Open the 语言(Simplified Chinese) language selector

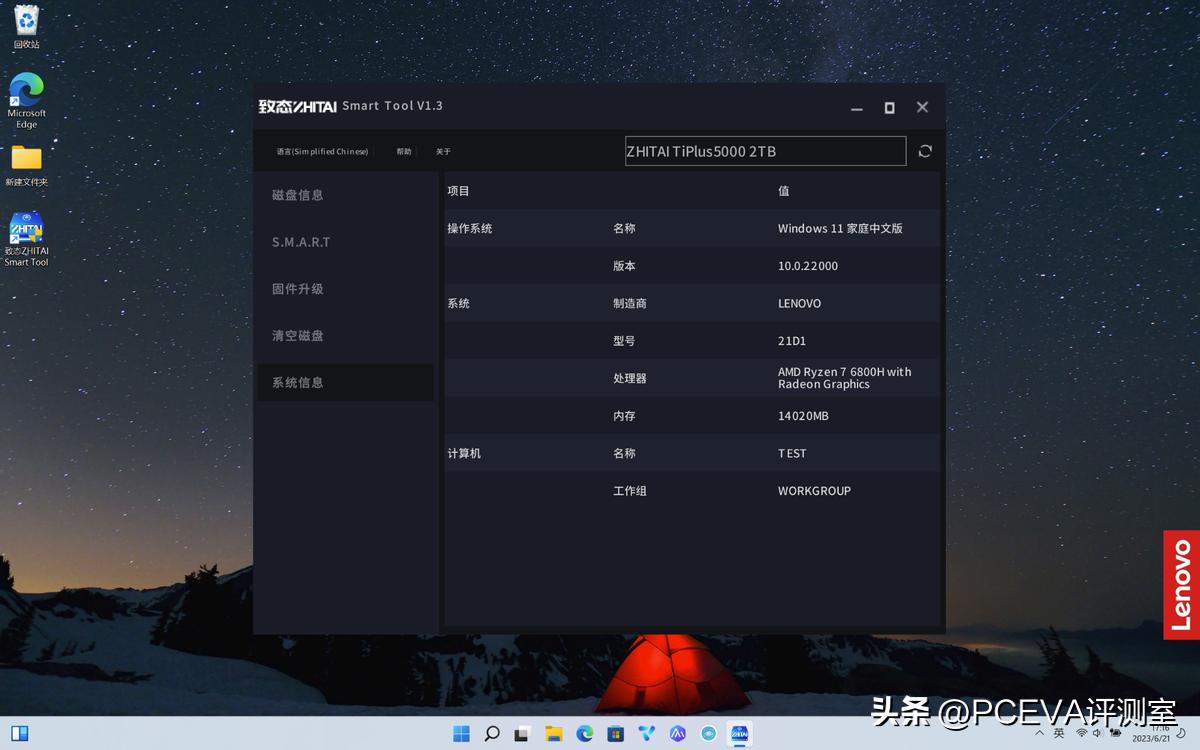pos(322,151)
